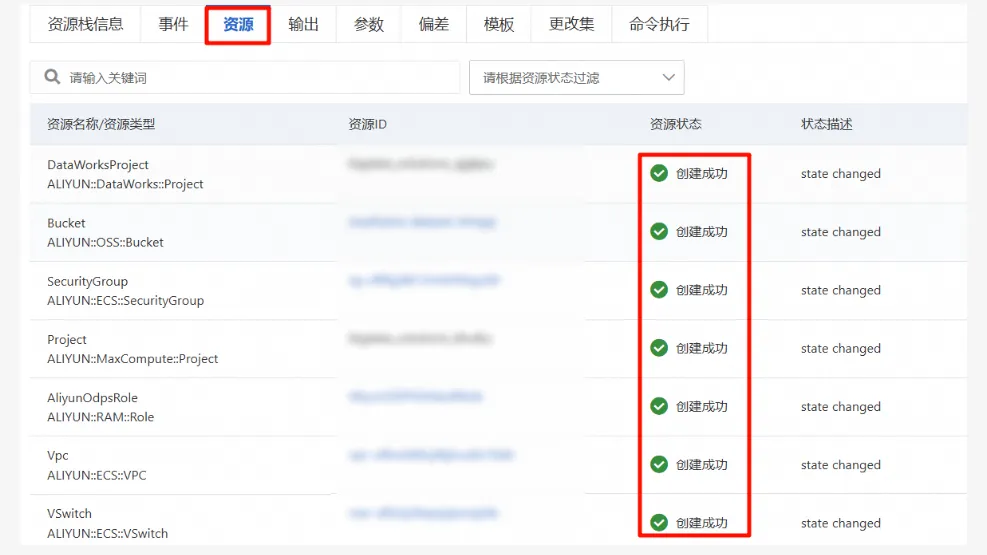Click the green check icon for DataWorksProject
Viewport: 987px width, 555px height.
(659, 173)
